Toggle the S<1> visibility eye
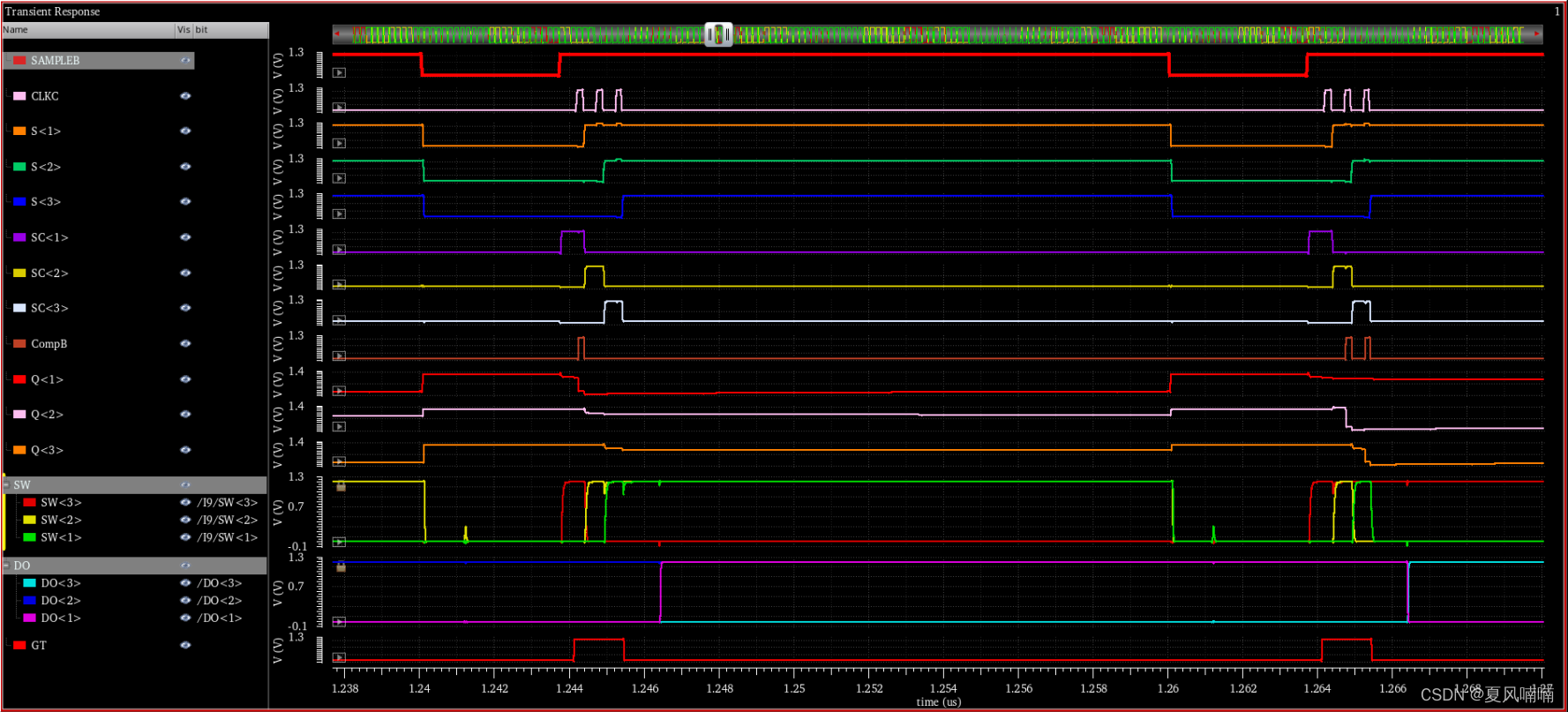 coord(185,131)
